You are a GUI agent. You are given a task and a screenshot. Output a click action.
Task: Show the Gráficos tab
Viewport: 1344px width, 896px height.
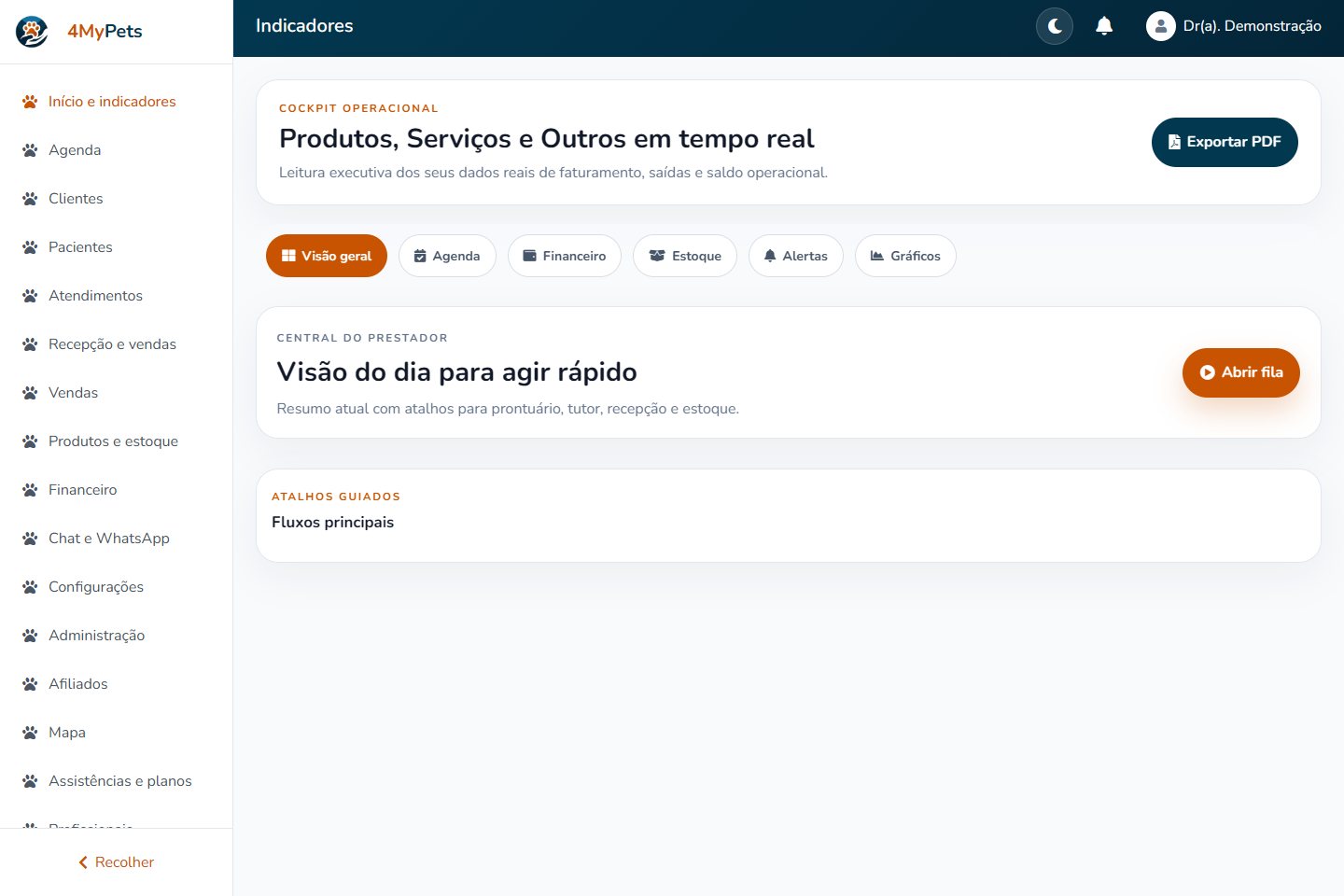(905, 256)
